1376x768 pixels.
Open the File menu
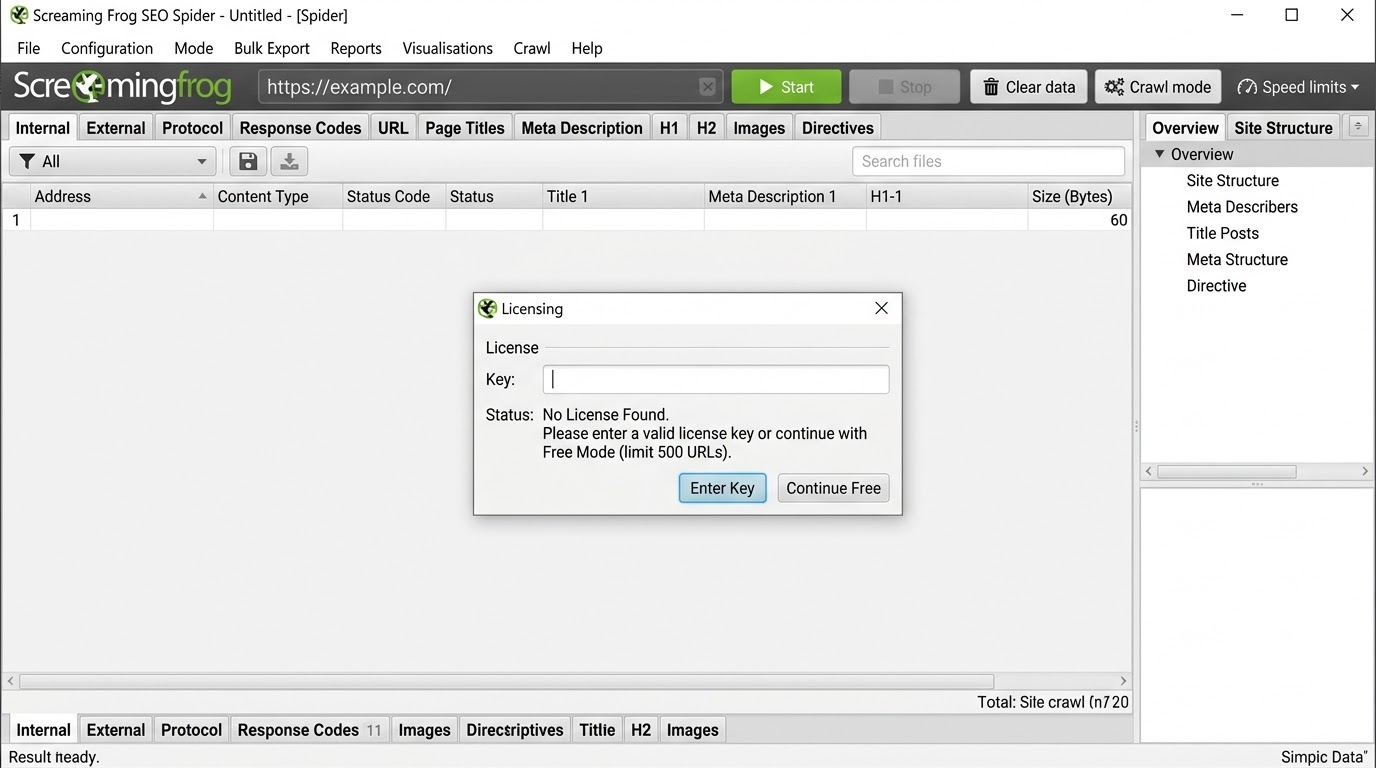tap(29, 48)
